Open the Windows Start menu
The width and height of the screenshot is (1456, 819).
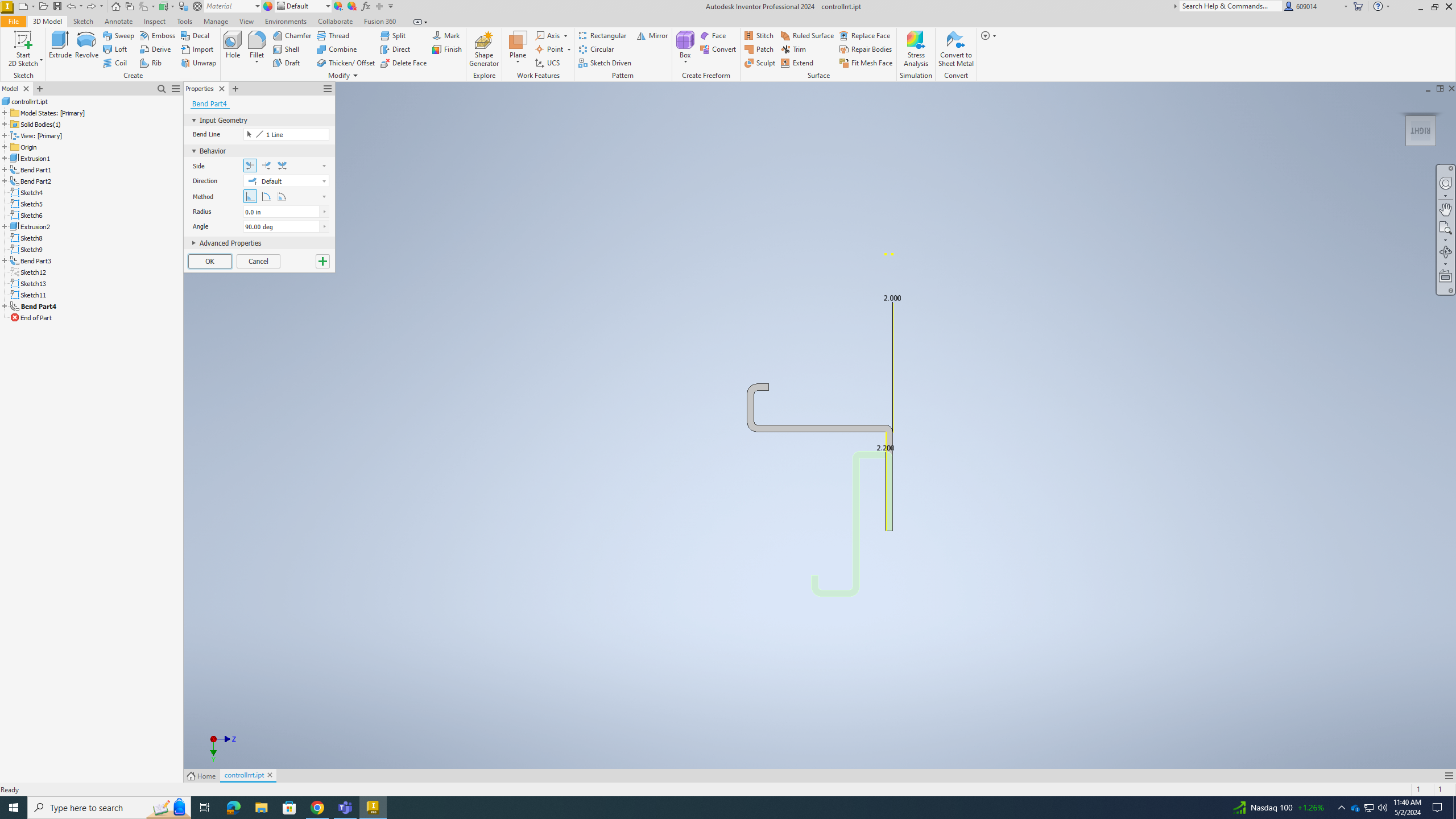click(14, 808)
